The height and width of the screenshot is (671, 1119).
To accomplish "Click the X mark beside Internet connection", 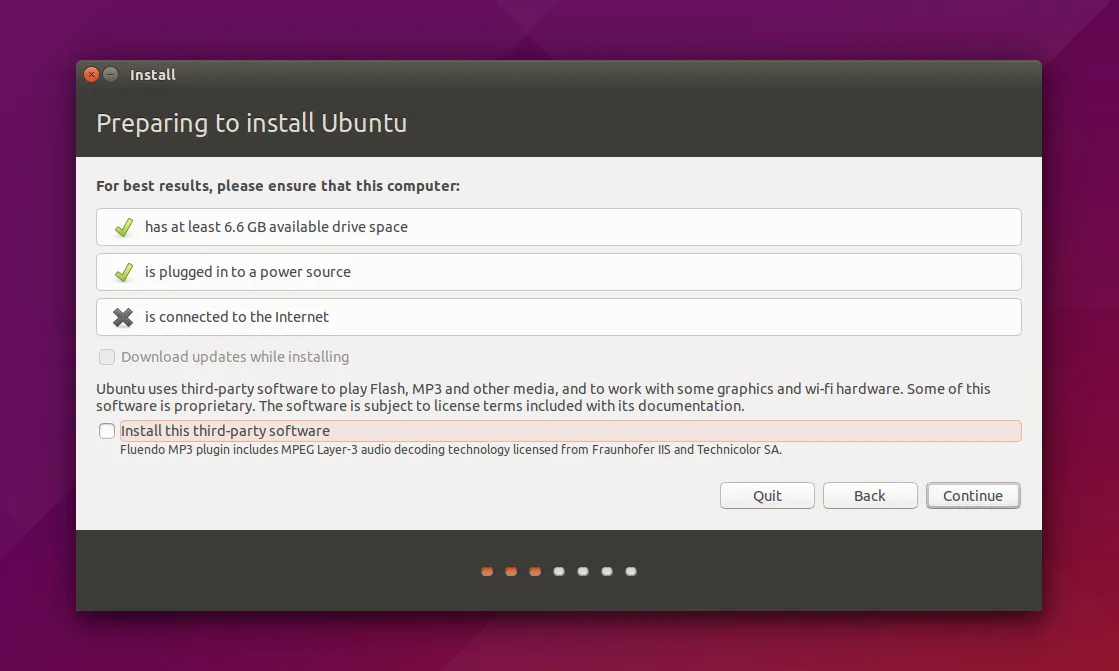I will click(x=123, y=317).
